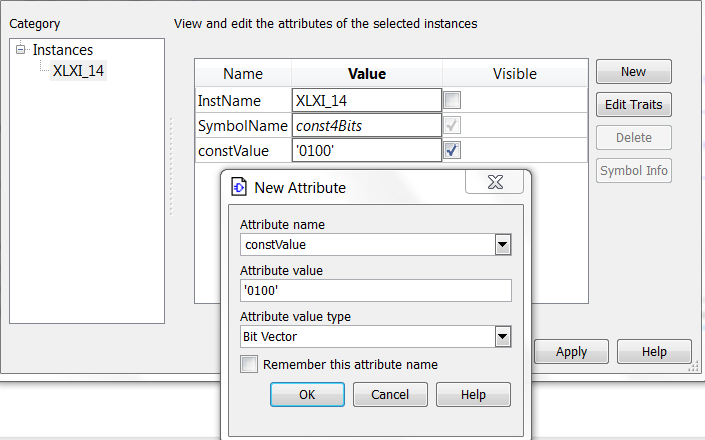Image resolution: width=705 pixels, height=440 pixels.
Task: Click the New Attribute dialog title icon
Action: [239, 187]
